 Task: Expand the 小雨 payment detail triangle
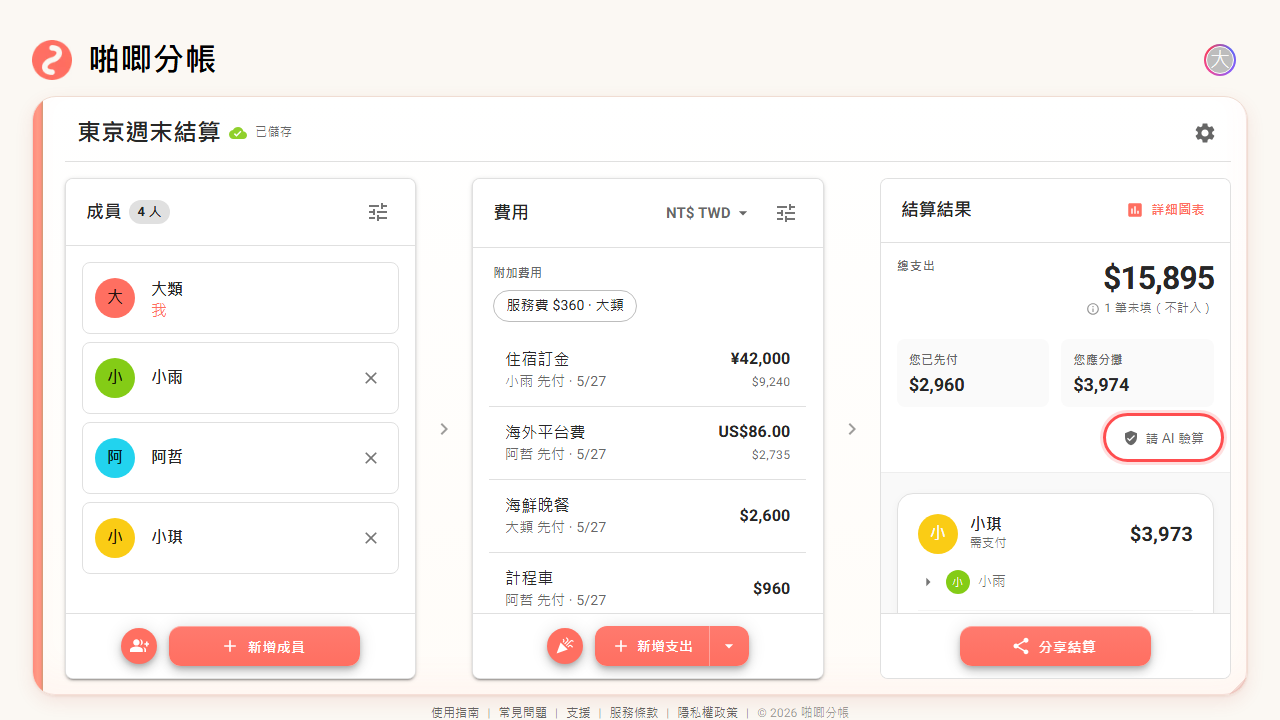coord(928,582)
